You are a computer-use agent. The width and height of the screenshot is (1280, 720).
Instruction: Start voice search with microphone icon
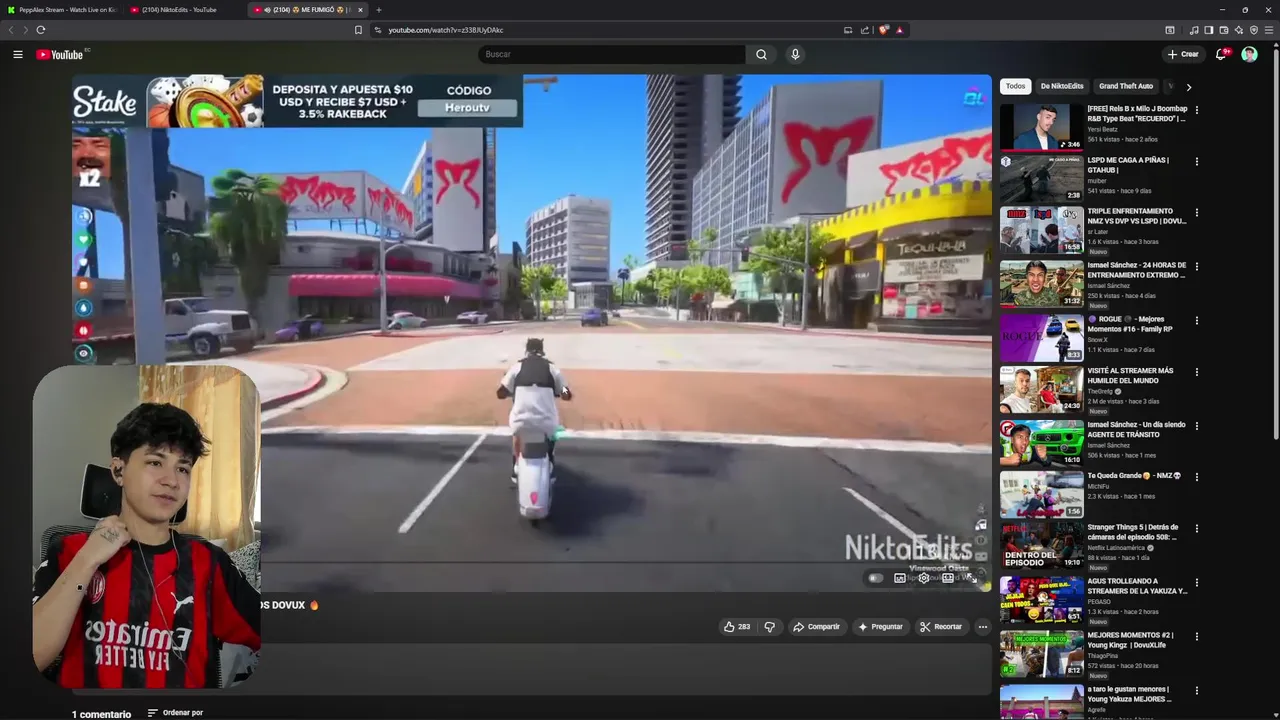click(795, 54)
